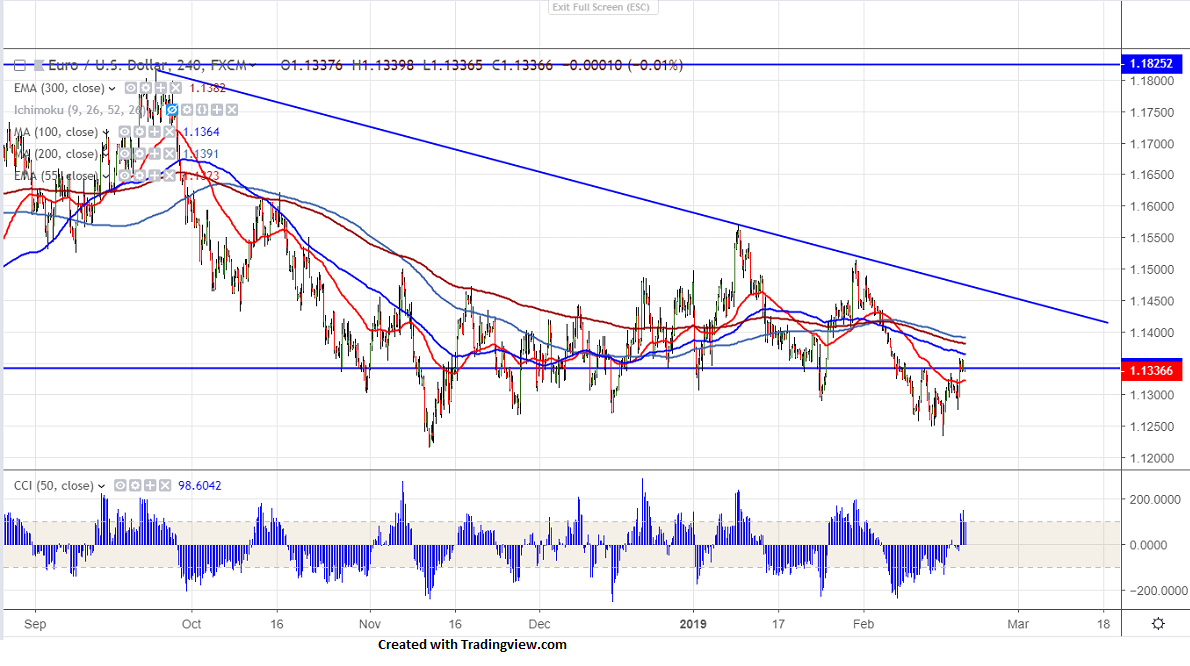The image size is (1190, 666).
Task: Toggle visibility of EMA (300, close) indicator
Action: 131,88
